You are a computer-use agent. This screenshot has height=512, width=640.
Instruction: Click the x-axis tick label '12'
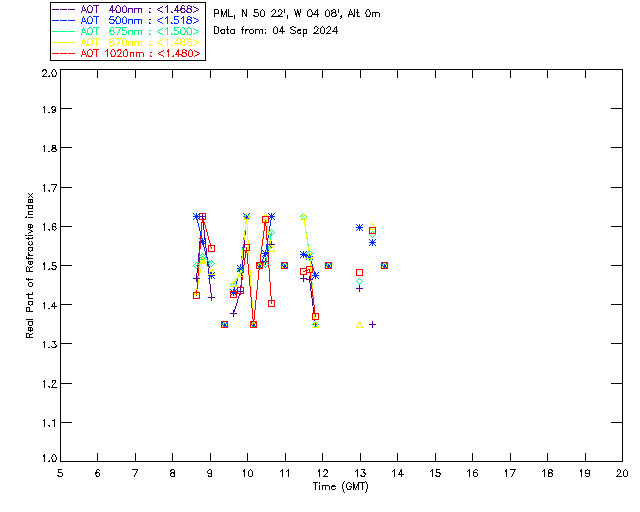click(322, 473)
